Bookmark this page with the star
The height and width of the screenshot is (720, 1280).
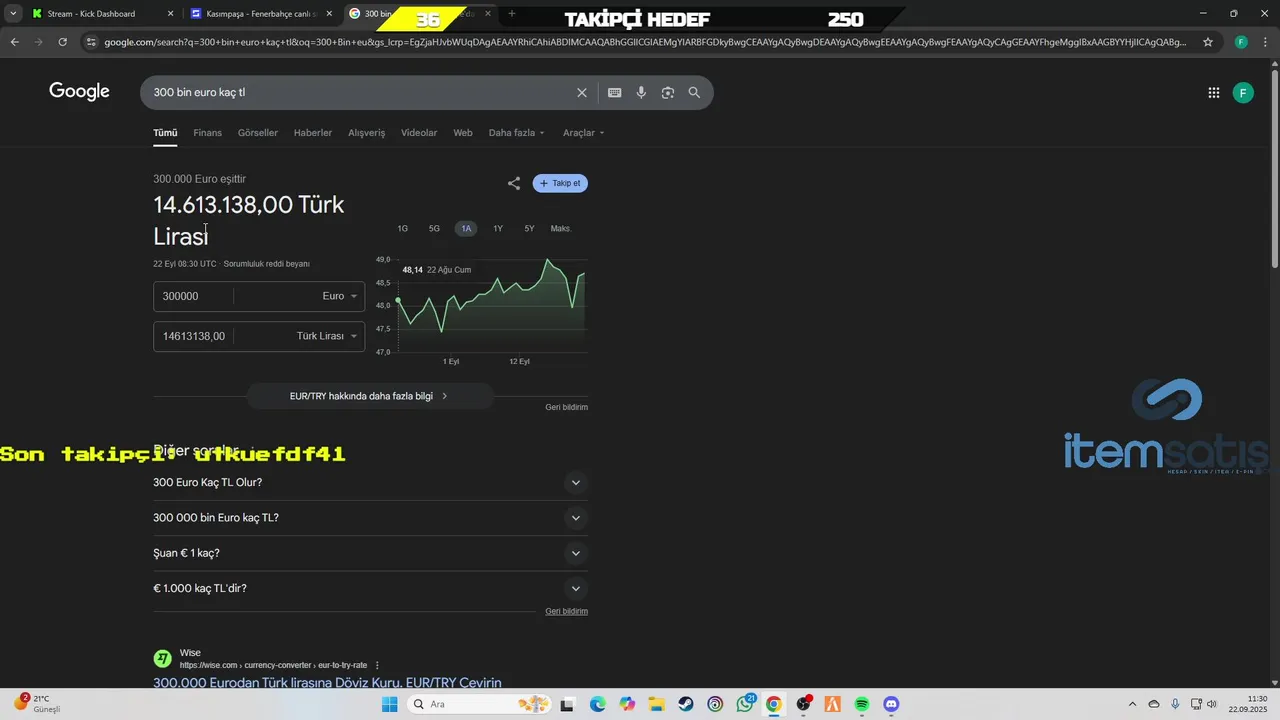click(x=1208, y=42)
